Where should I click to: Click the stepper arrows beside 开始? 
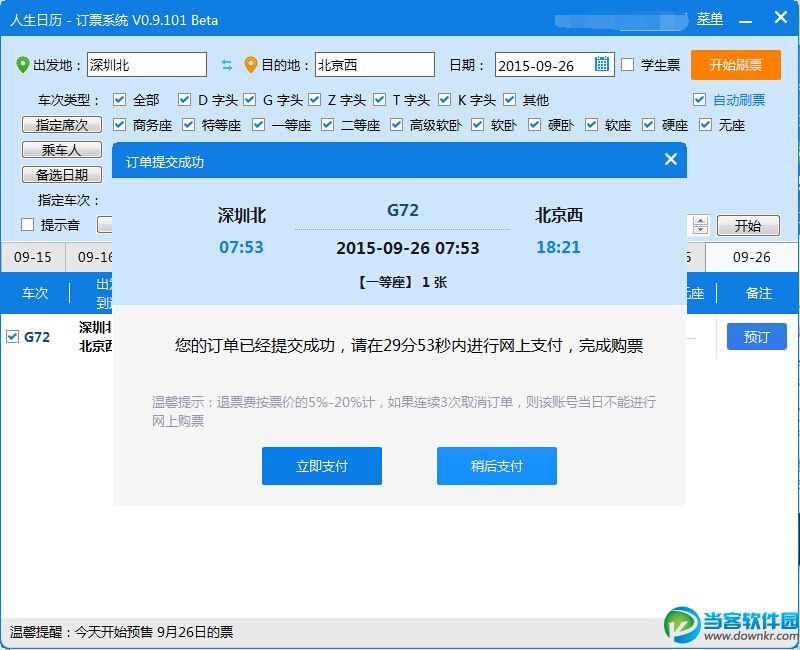point(701,225)
